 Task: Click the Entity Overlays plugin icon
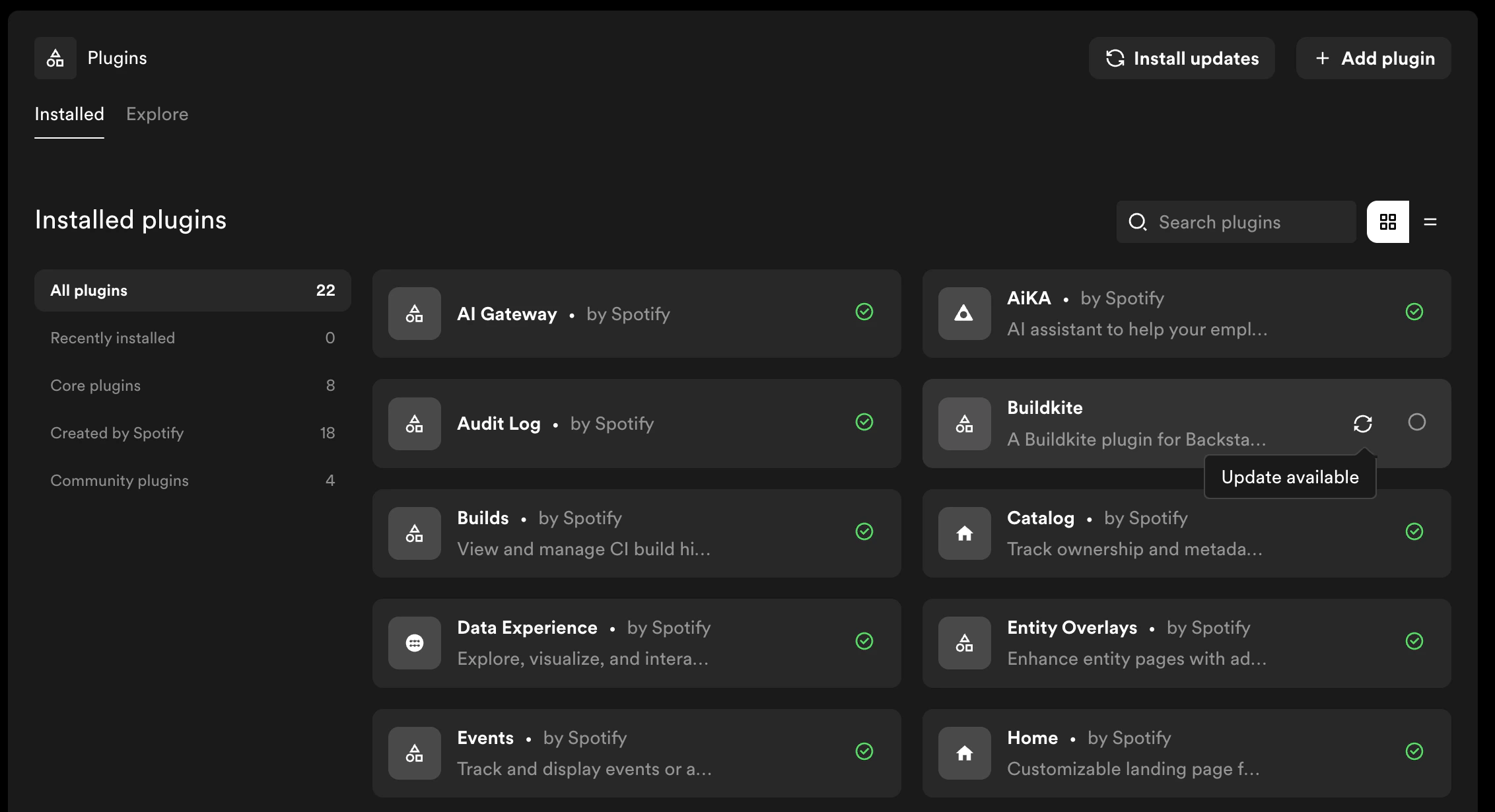(x=965, y=643)
